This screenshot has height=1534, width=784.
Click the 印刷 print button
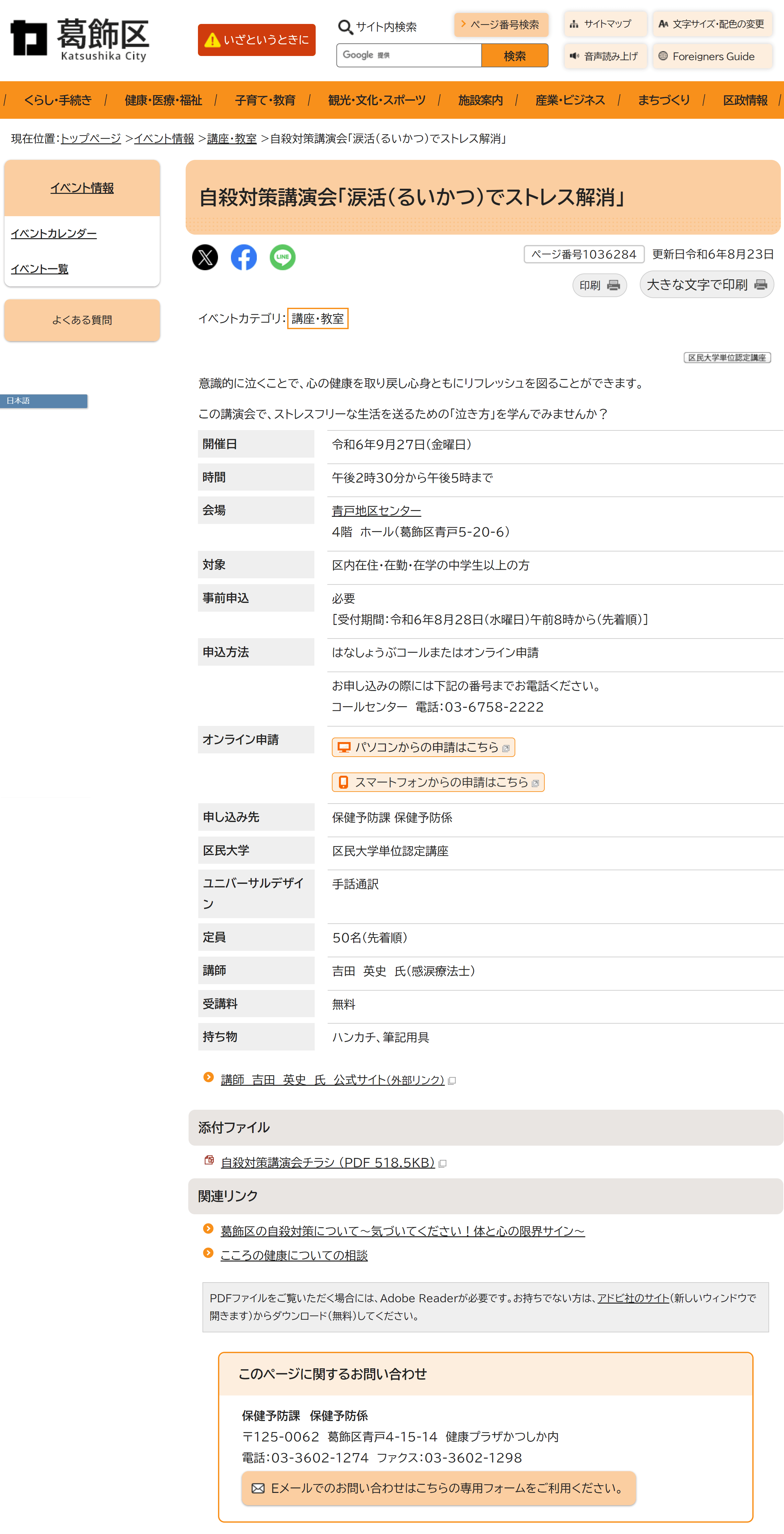[x=599, y=285]
